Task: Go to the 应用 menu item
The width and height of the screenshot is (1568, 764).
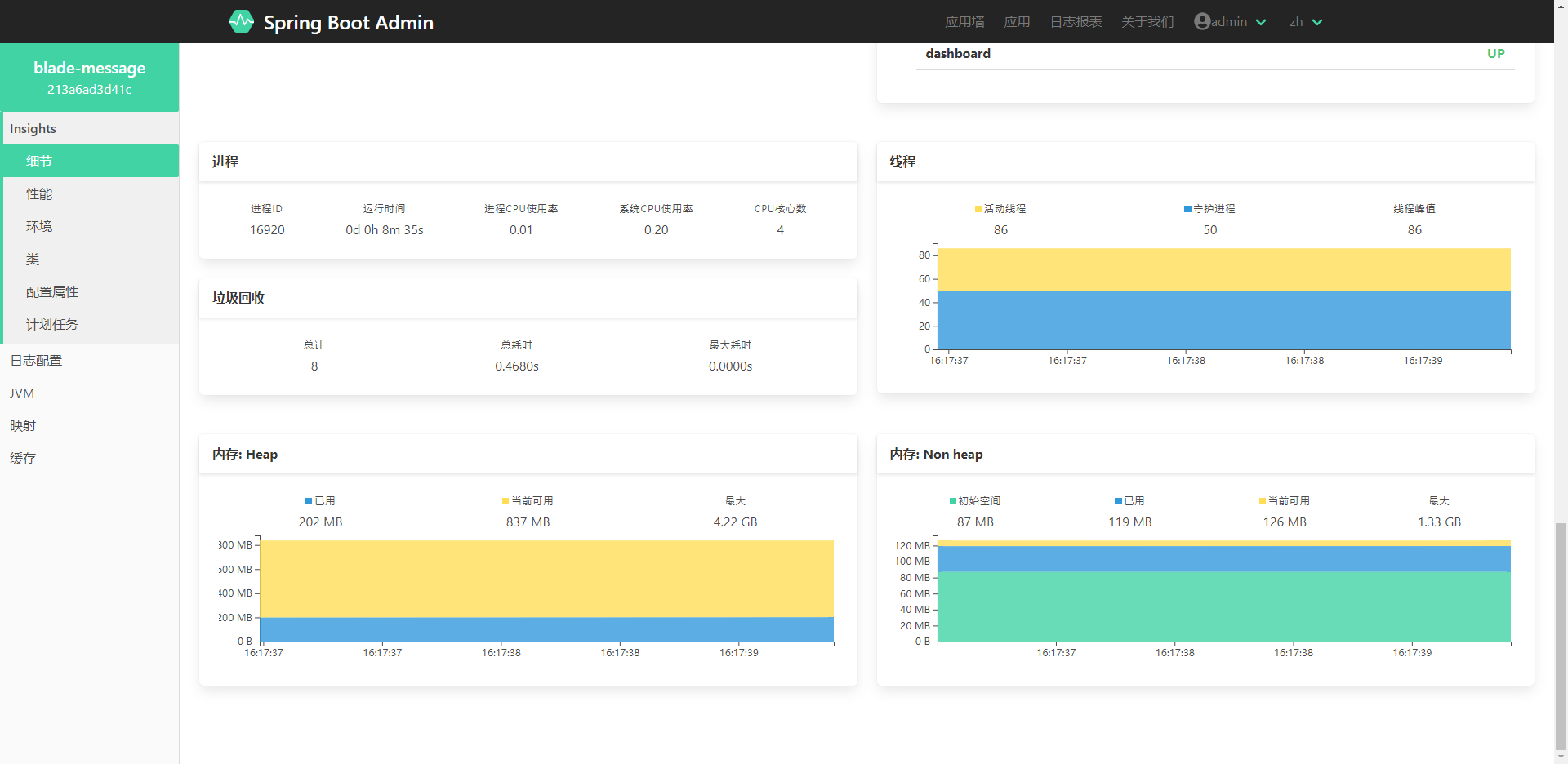Action: pyautogui.click(x=1017, y=22)
